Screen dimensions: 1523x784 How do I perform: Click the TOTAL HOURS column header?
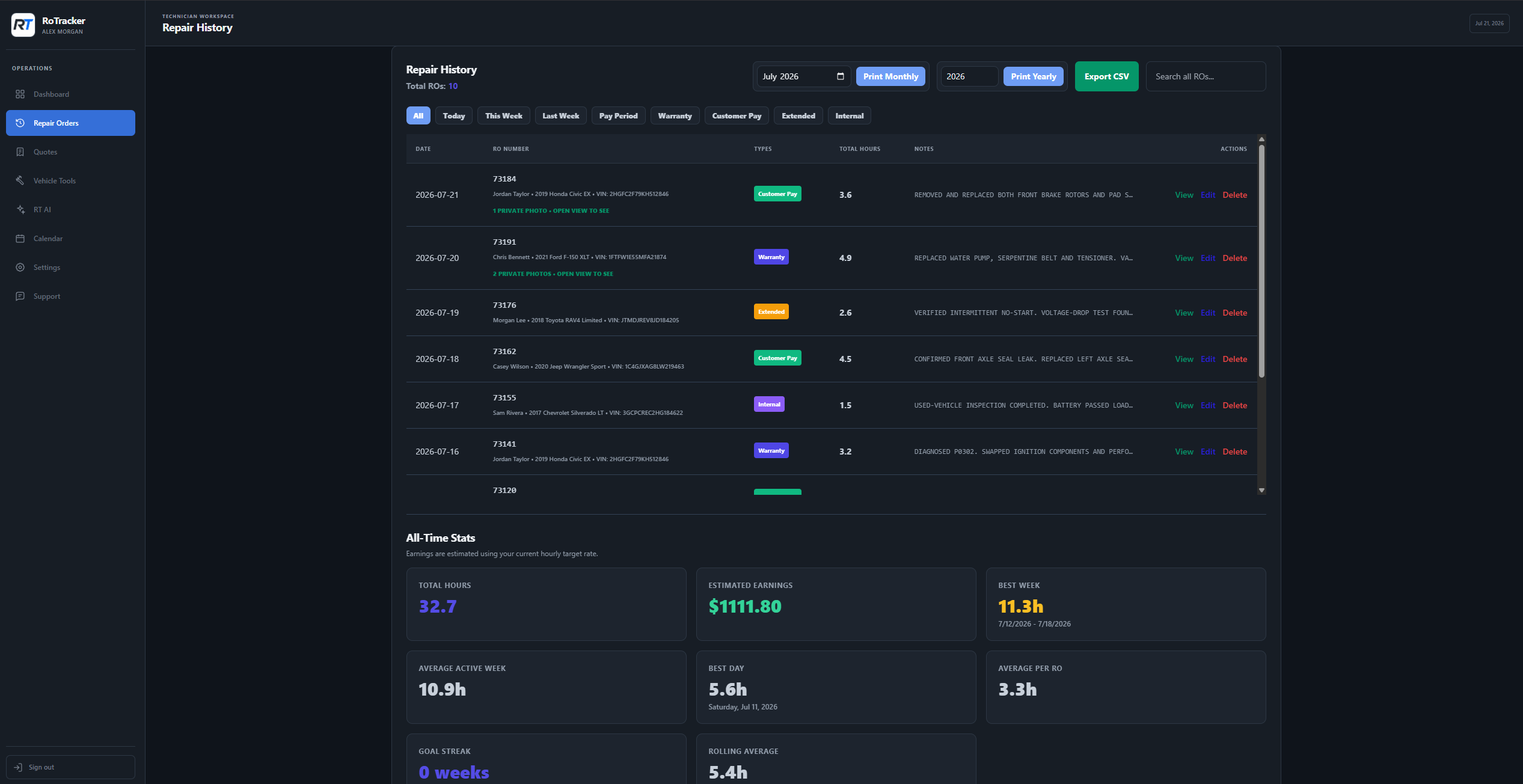(x=860, y=149)
